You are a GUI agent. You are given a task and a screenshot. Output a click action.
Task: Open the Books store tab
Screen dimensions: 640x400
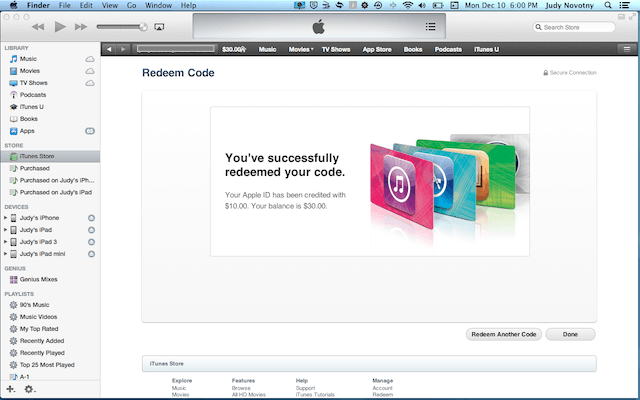(413, 49)
